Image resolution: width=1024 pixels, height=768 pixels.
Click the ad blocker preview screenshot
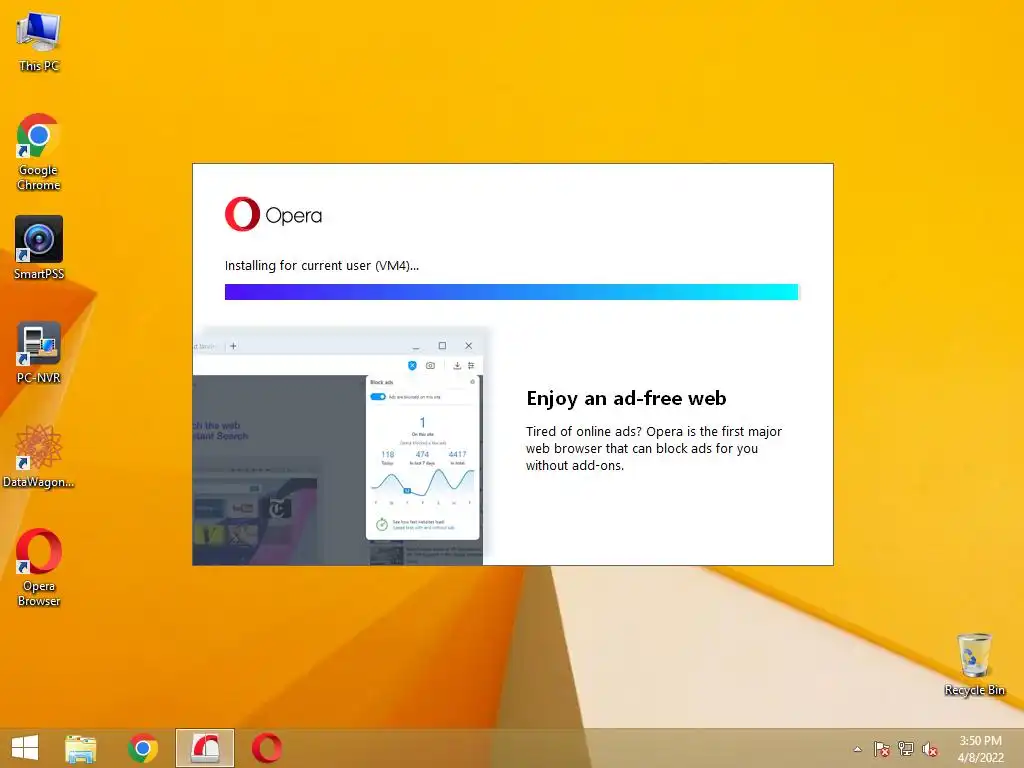coord(338,445)
